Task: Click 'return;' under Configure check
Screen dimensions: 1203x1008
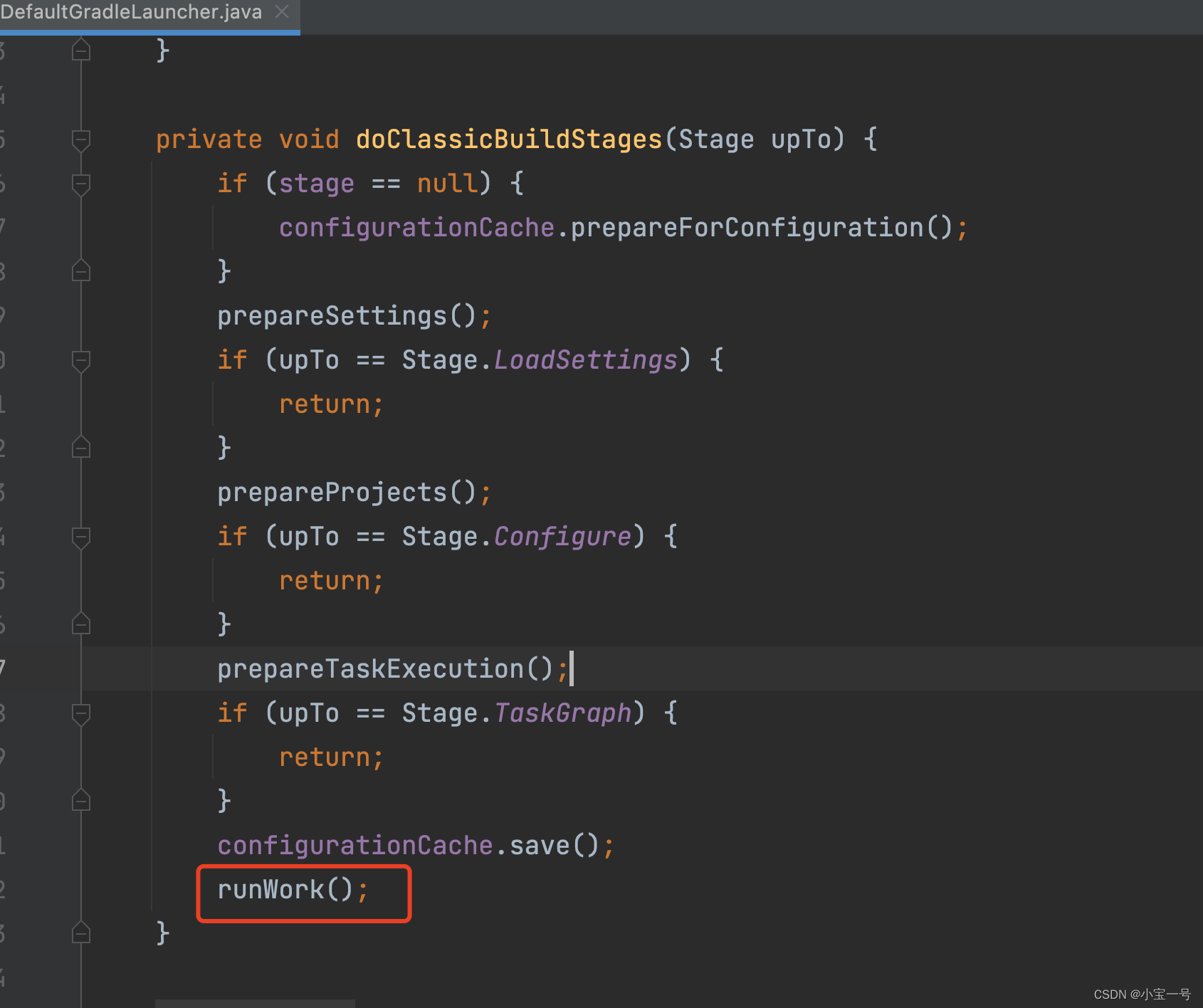Action: click(331, 580)
